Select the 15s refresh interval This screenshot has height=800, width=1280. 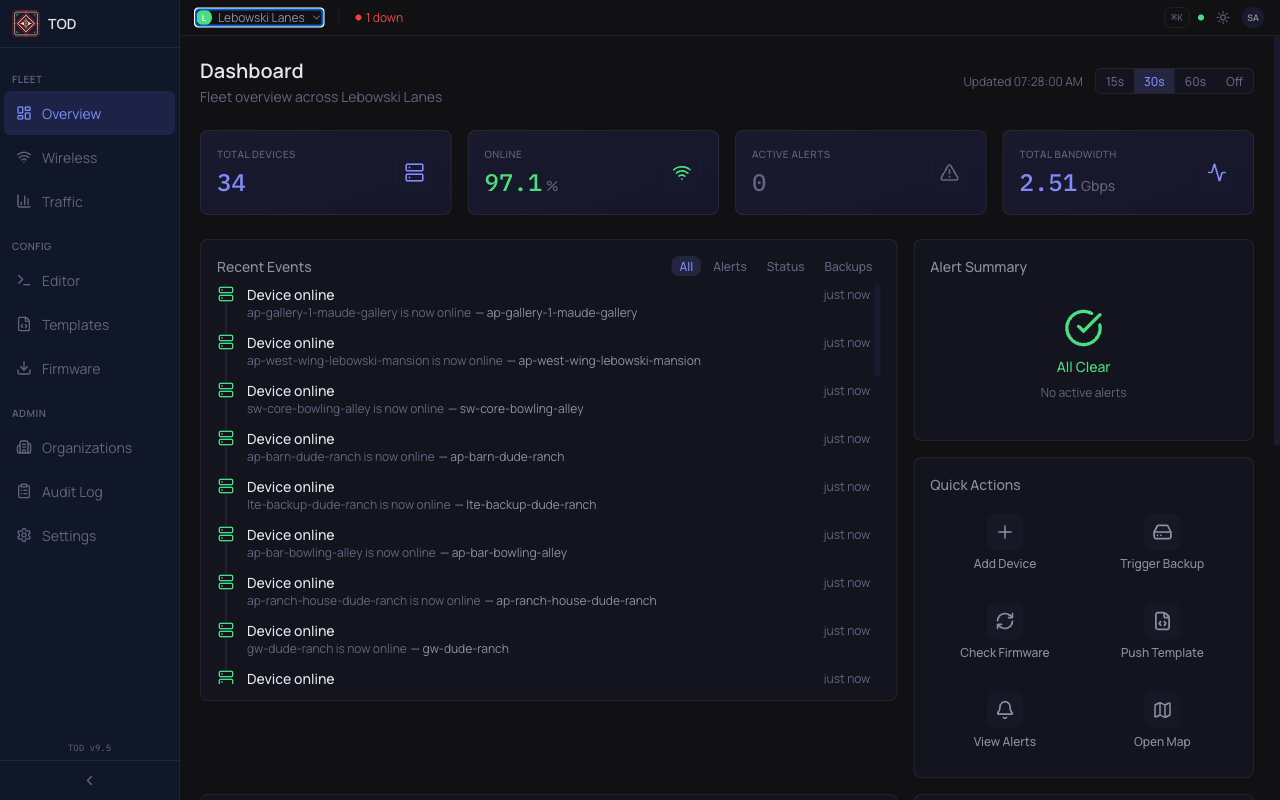point(1114,81)
